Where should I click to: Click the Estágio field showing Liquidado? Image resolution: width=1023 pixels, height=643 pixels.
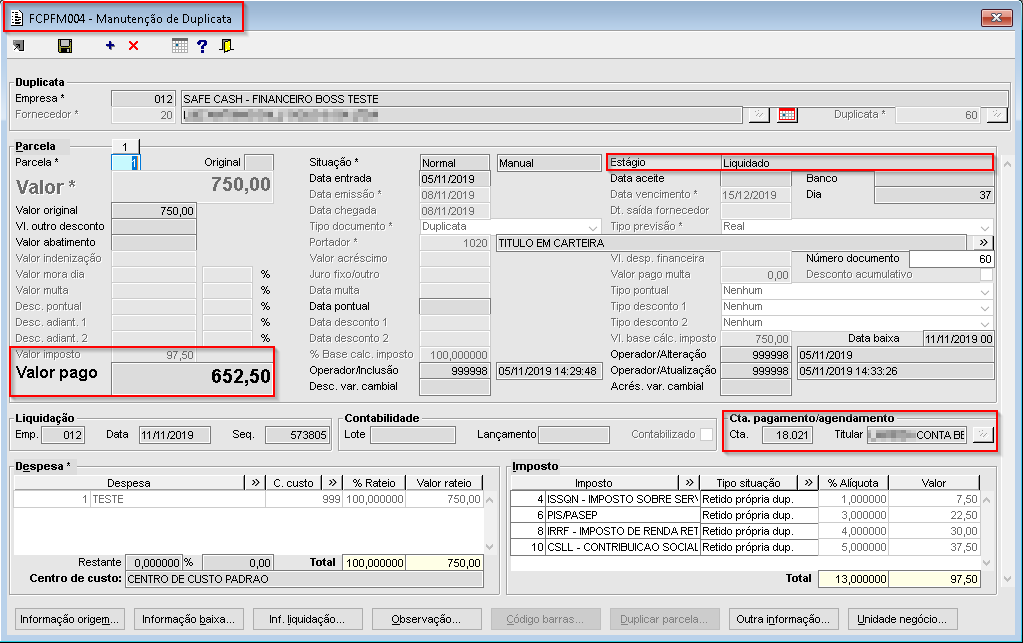pyautogui.click(x=857, y=163)
